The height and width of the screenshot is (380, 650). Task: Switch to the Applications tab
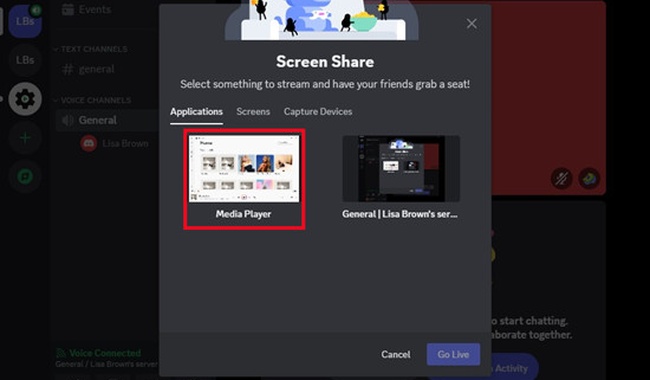196,111
